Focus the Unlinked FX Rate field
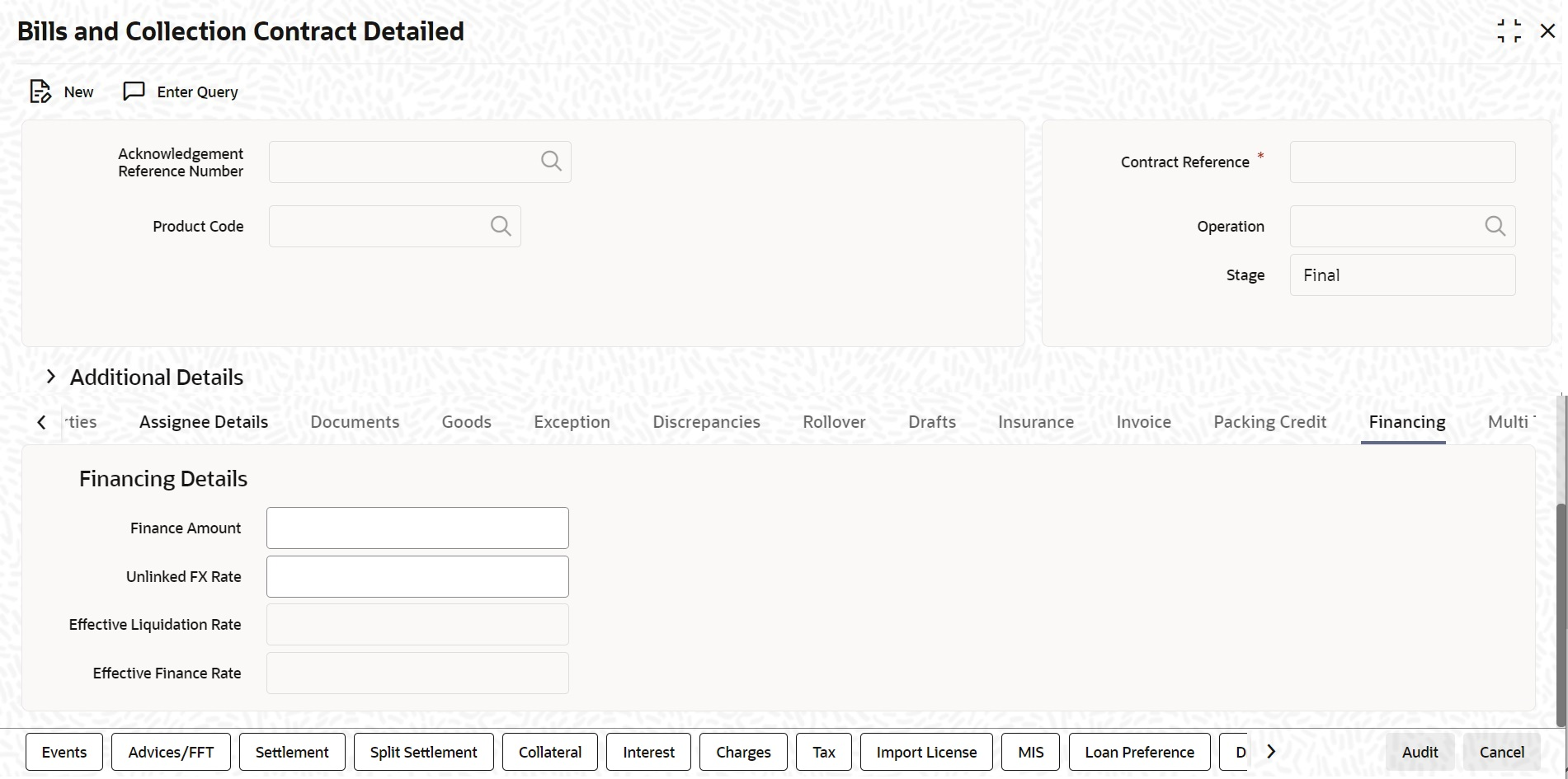This screenshot has height=779, width=1568. 417,576
